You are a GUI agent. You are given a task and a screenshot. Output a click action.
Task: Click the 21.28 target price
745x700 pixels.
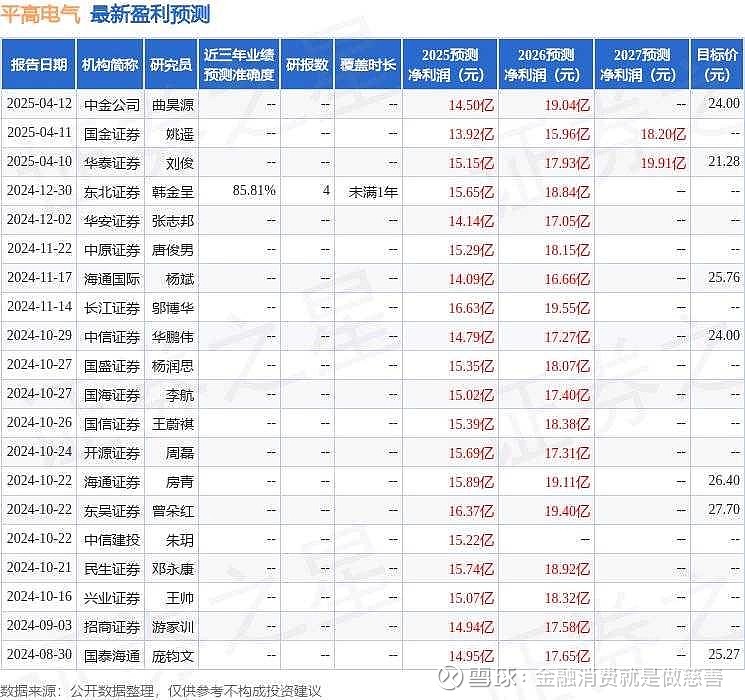(724, 162)
